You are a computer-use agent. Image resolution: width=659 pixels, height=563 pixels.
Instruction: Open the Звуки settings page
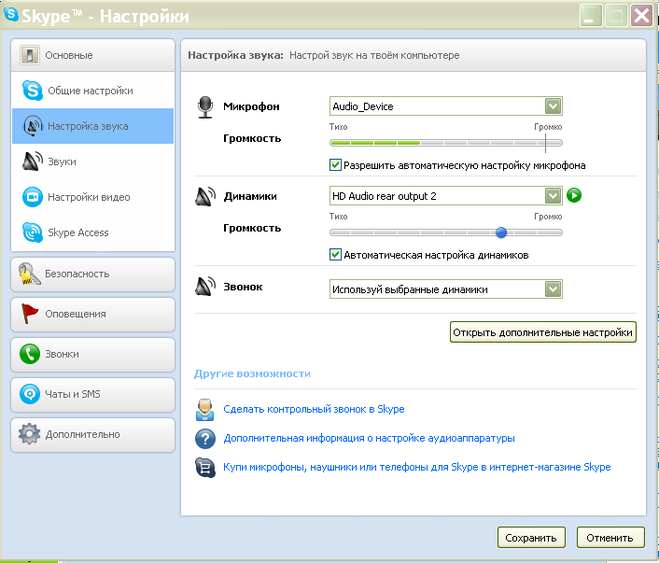93,161
